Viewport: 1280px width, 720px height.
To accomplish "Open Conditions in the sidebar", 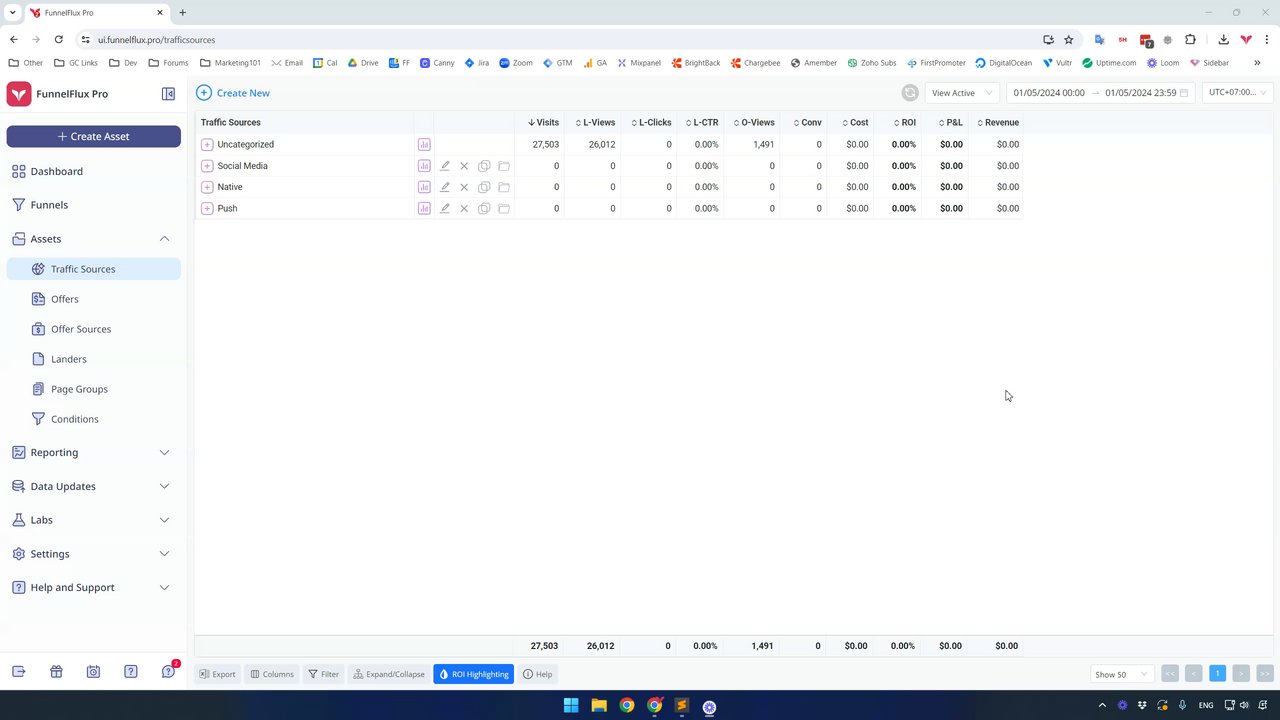I will 94,419.
